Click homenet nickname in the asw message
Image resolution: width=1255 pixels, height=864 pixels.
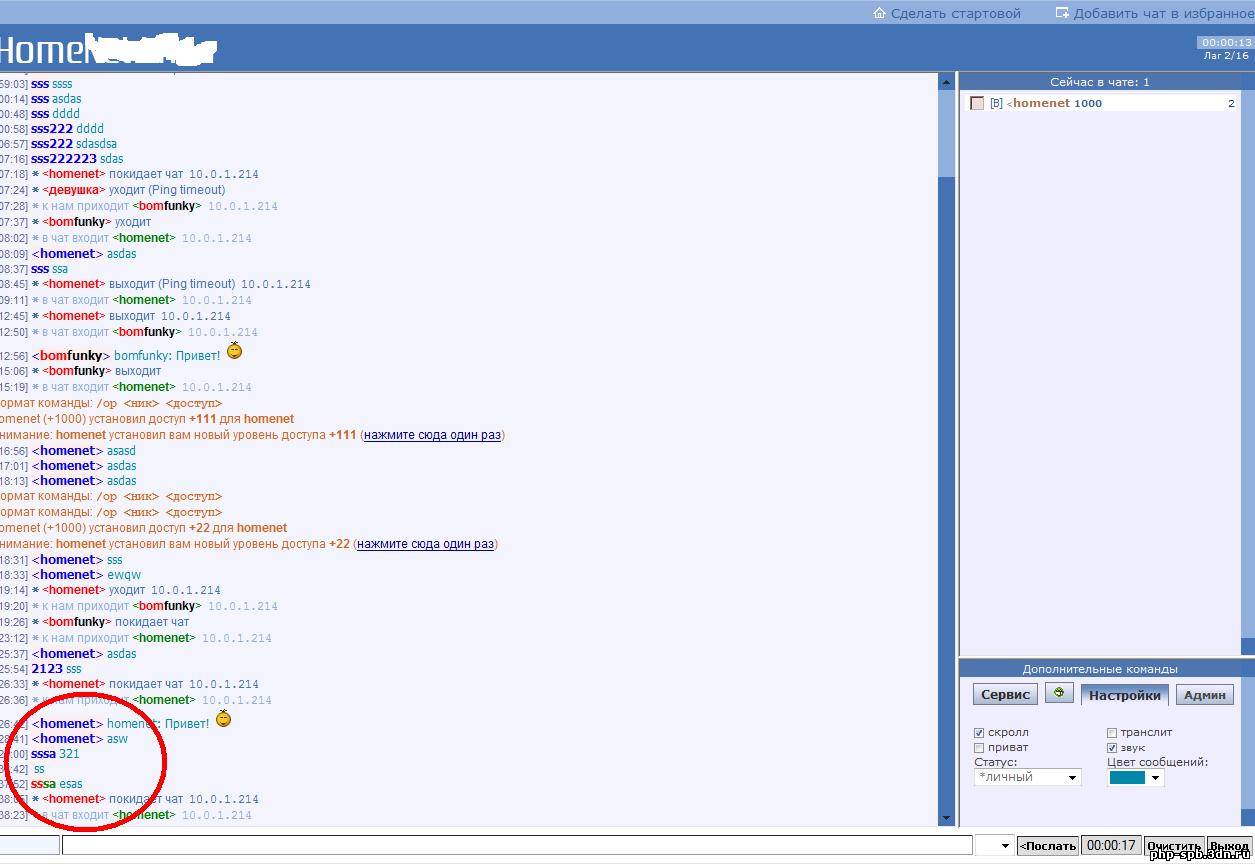(67, 739)
